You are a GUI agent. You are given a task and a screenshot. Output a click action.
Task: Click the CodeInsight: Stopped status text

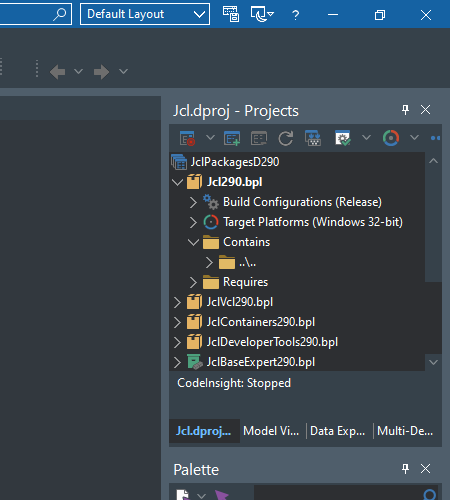coord(234,383)
